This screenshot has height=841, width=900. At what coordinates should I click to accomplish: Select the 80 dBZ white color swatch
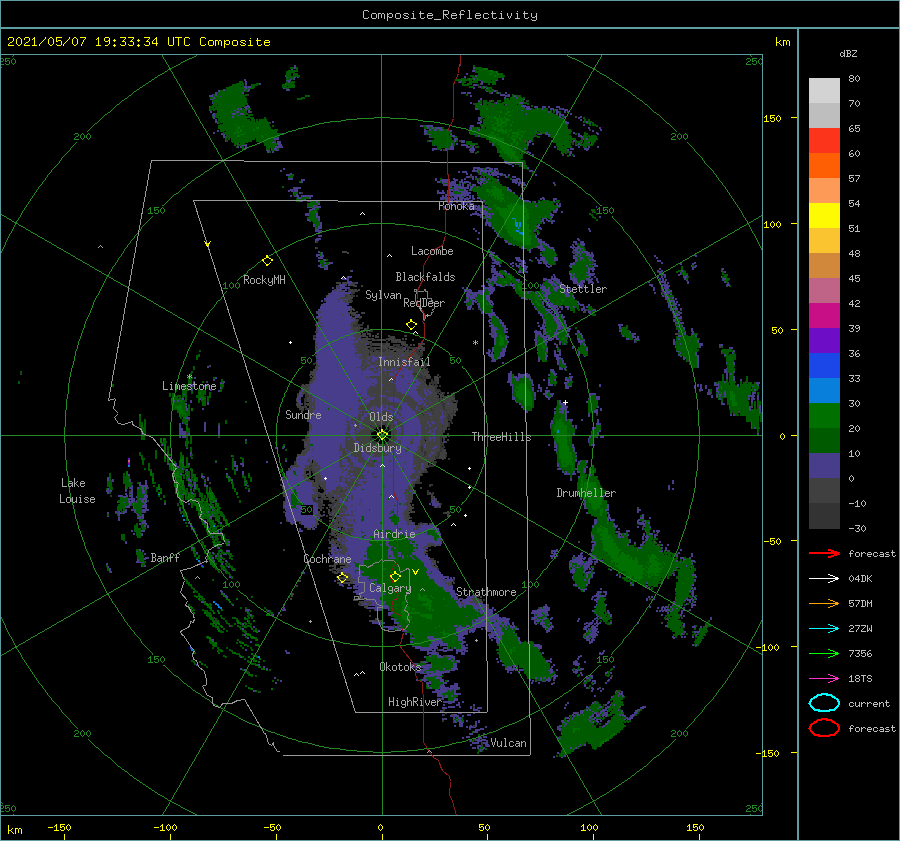[x=824, y=90]
